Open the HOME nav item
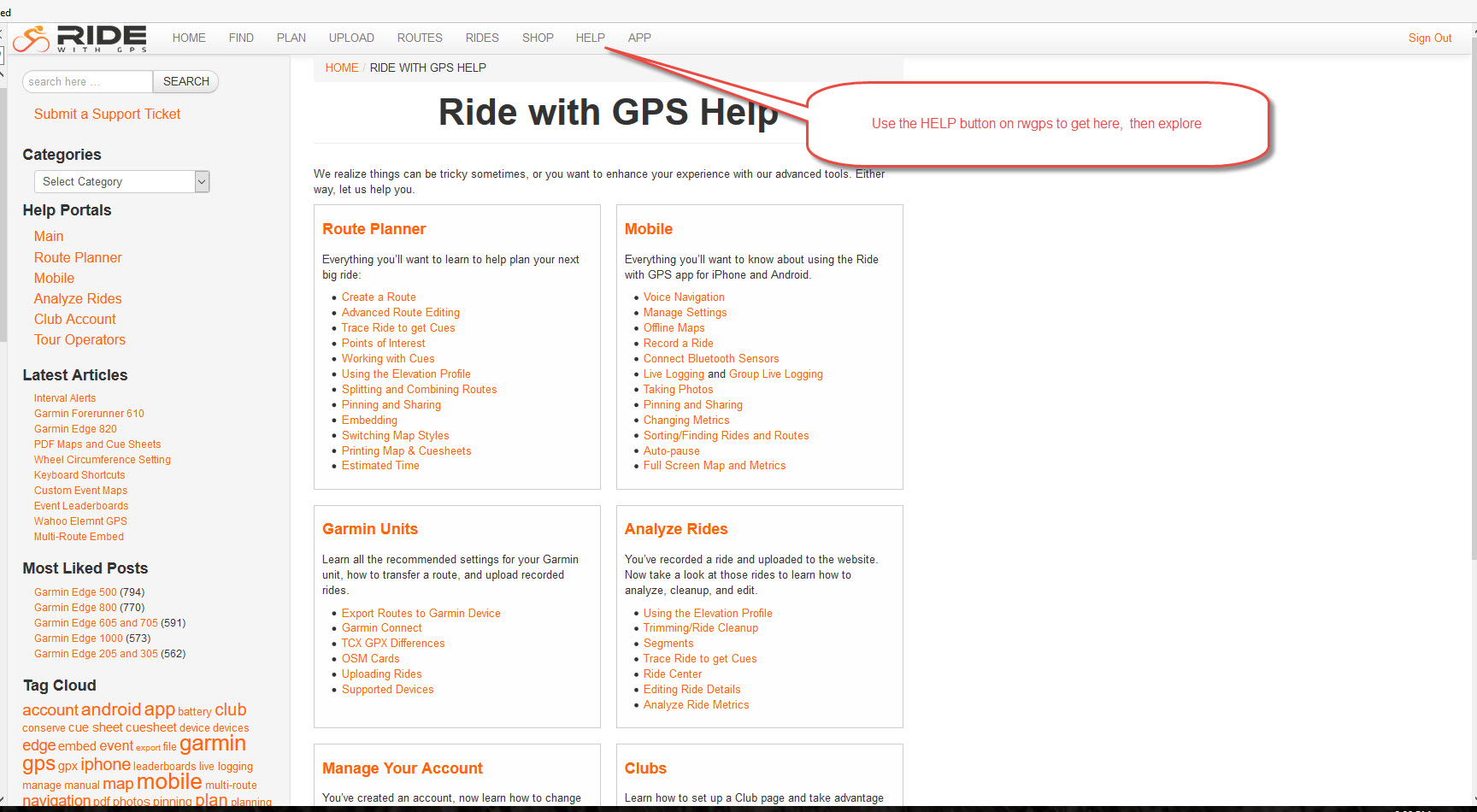The height and width of the screenshot is (812, 1477). click(189, 38)
